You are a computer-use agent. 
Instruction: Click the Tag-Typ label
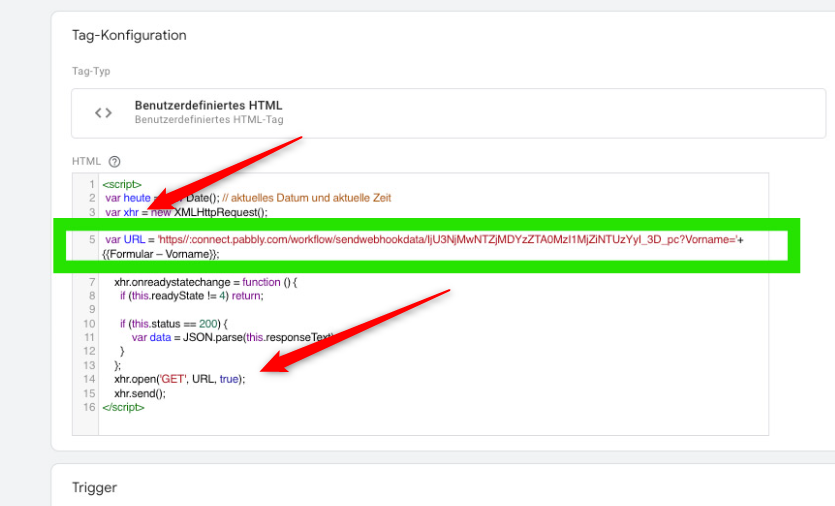[x=91, y=71]
